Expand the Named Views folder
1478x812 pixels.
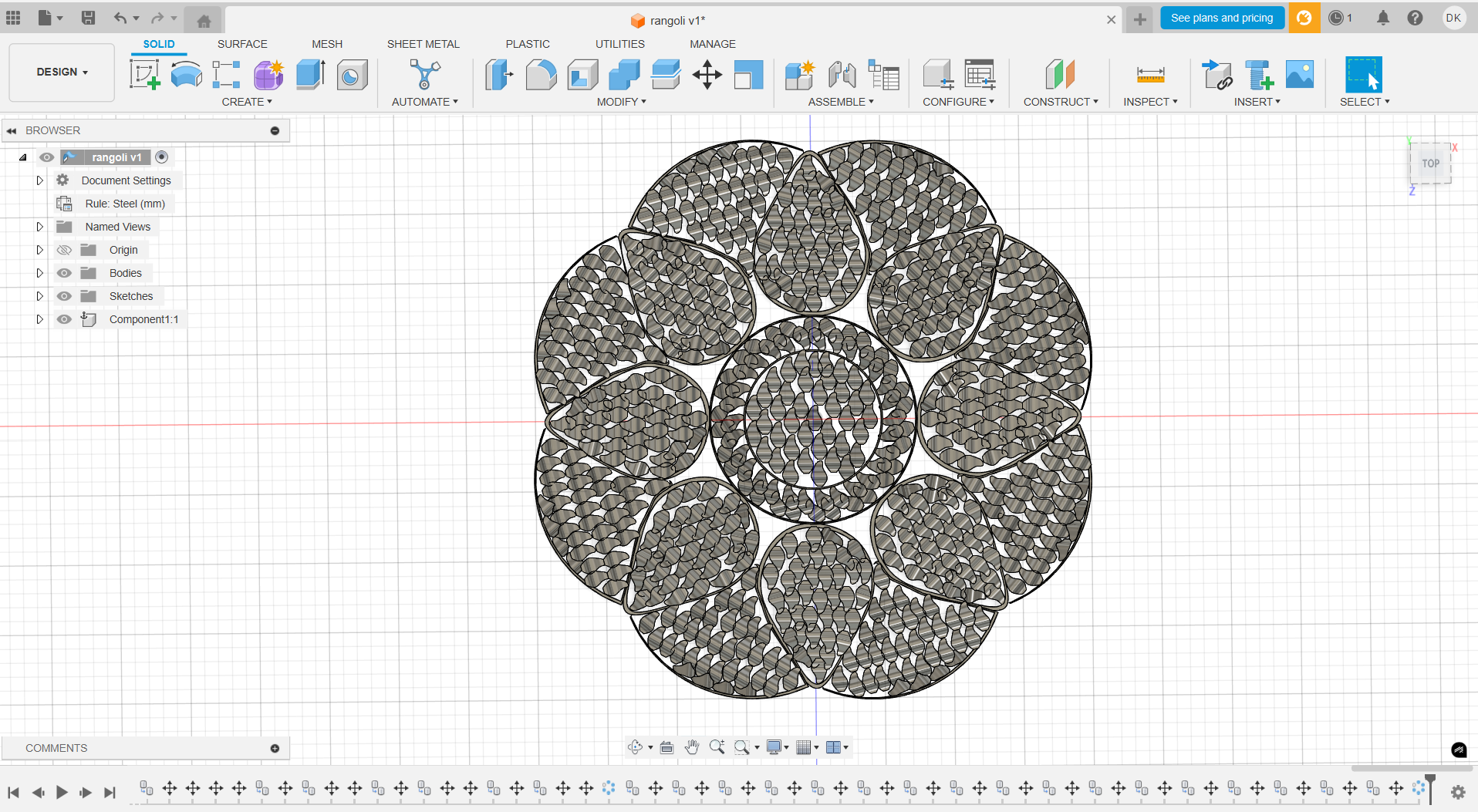(x=39, y=227)
